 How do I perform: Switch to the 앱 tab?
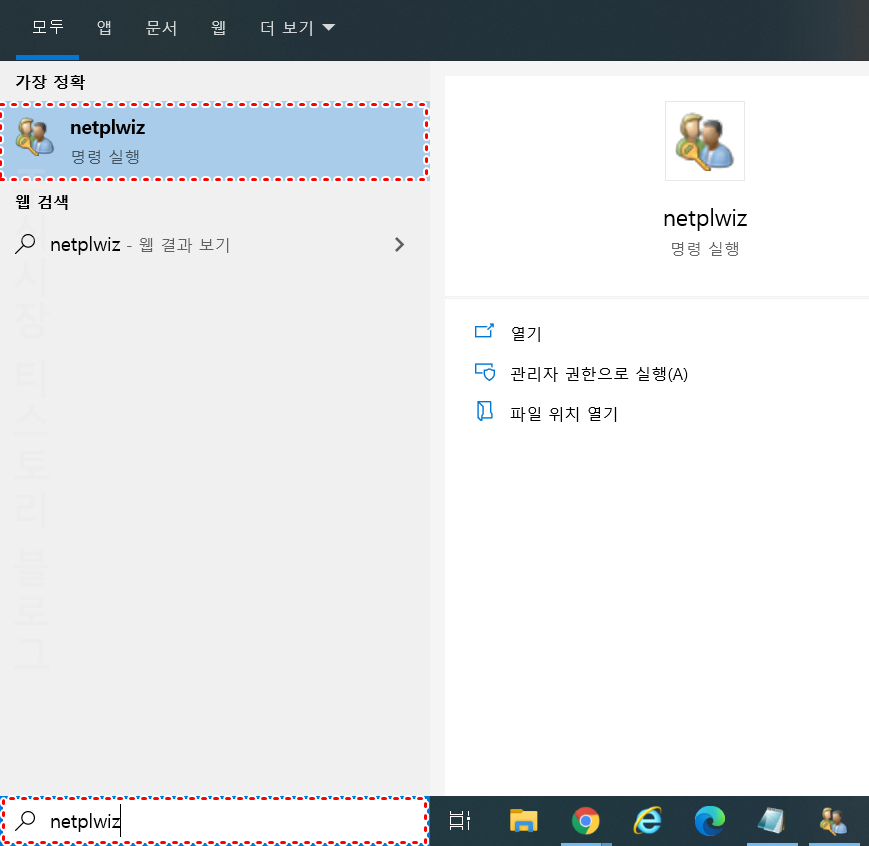pyautogui.click(x=104, y=27)
